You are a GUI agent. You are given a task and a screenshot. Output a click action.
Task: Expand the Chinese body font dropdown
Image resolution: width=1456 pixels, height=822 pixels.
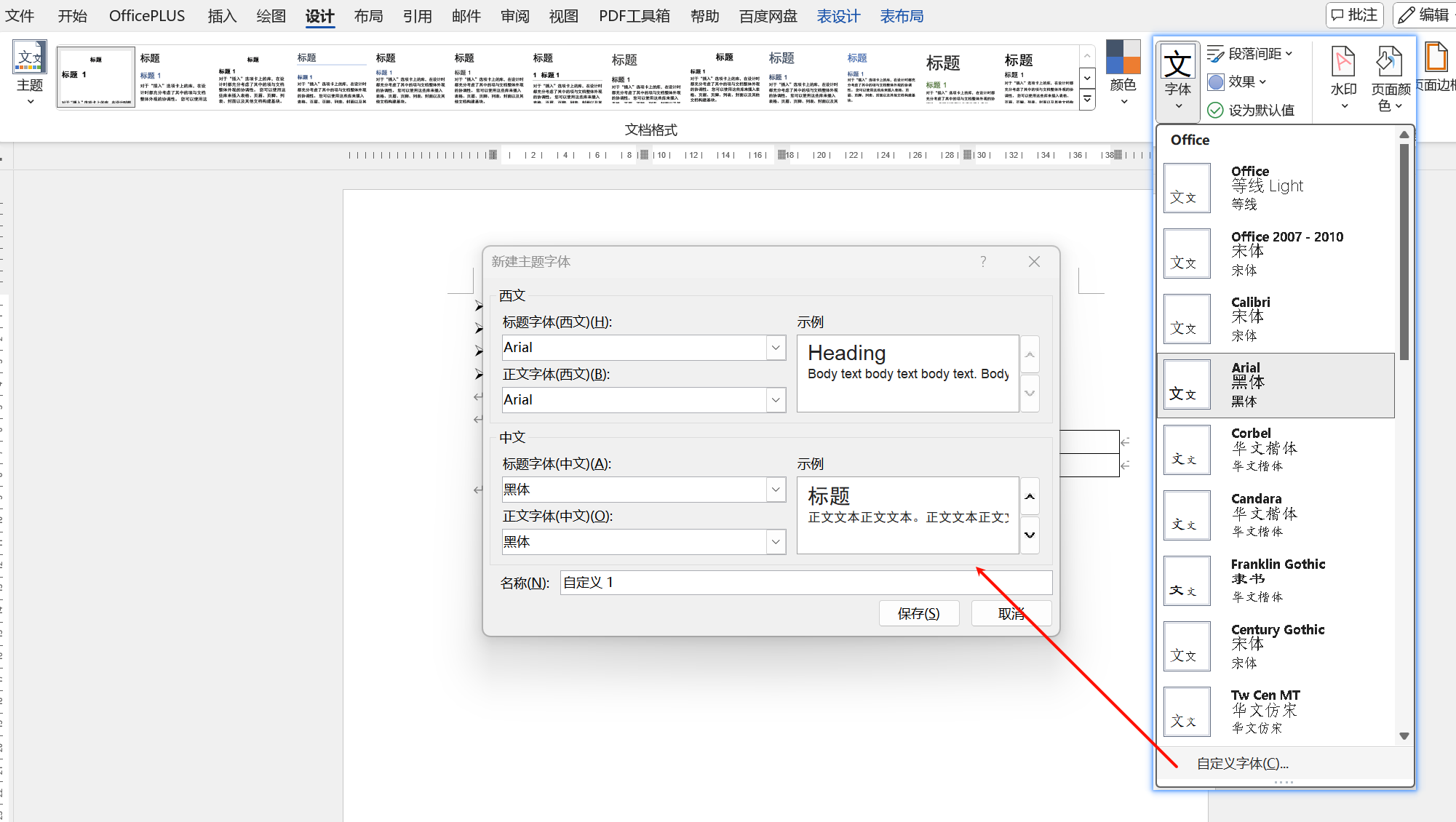tap(776, 542)
